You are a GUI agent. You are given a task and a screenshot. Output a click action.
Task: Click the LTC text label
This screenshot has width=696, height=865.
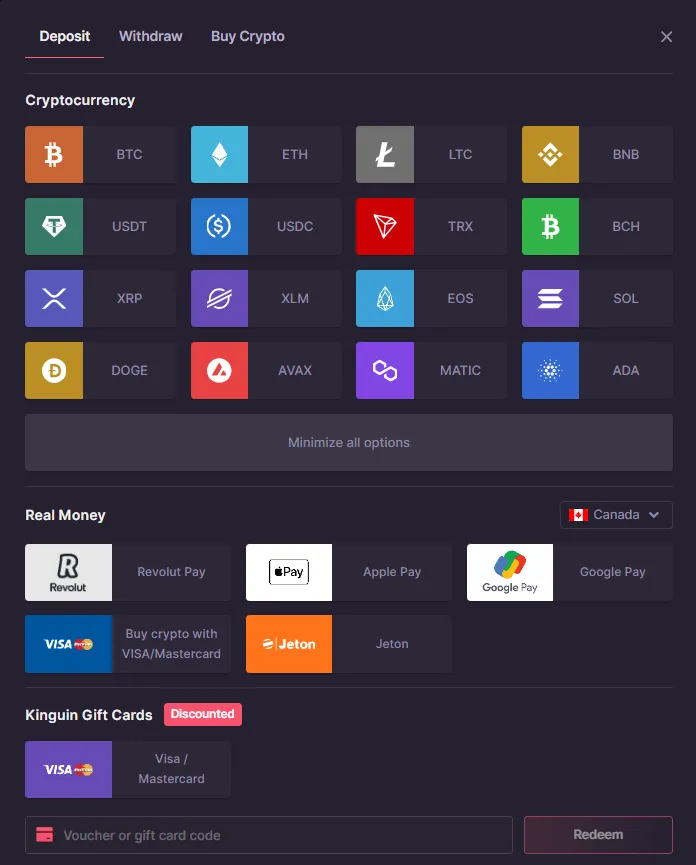(461, 154)
